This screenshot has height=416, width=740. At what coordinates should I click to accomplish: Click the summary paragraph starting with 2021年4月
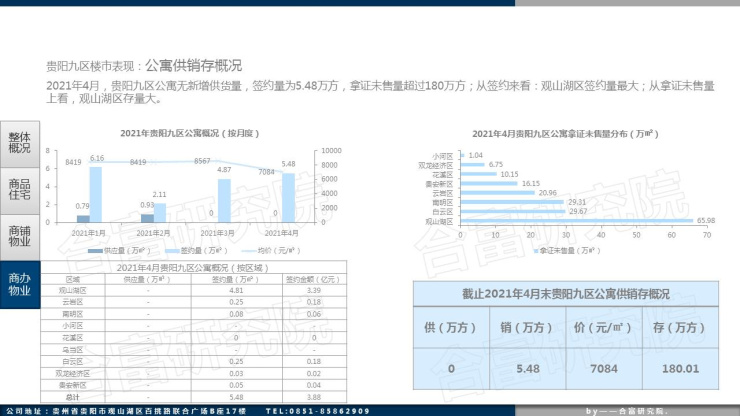(x=380, y=92)
